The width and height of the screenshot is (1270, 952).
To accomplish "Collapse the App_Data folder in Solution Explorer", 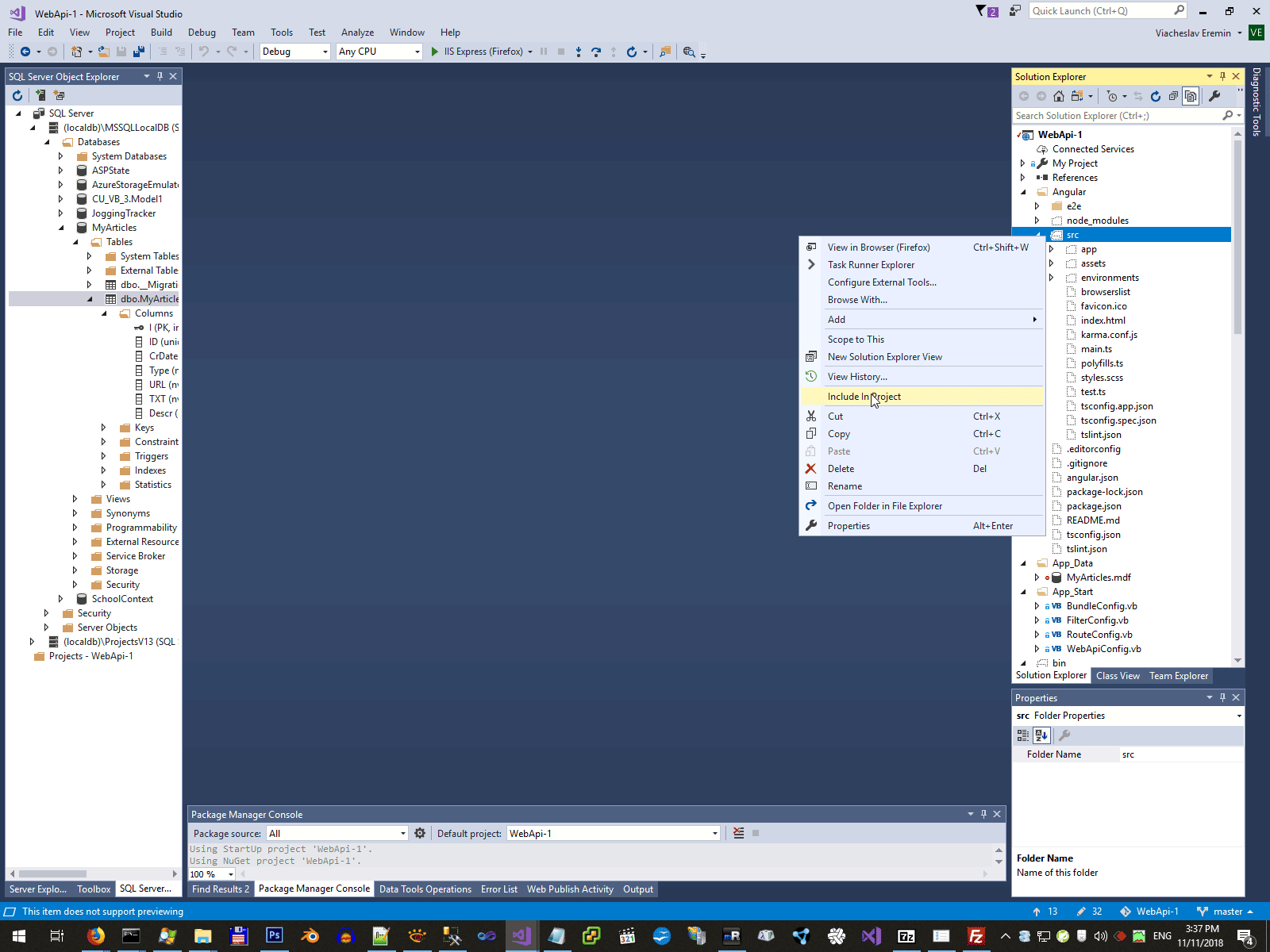I will pos(1022,563).
